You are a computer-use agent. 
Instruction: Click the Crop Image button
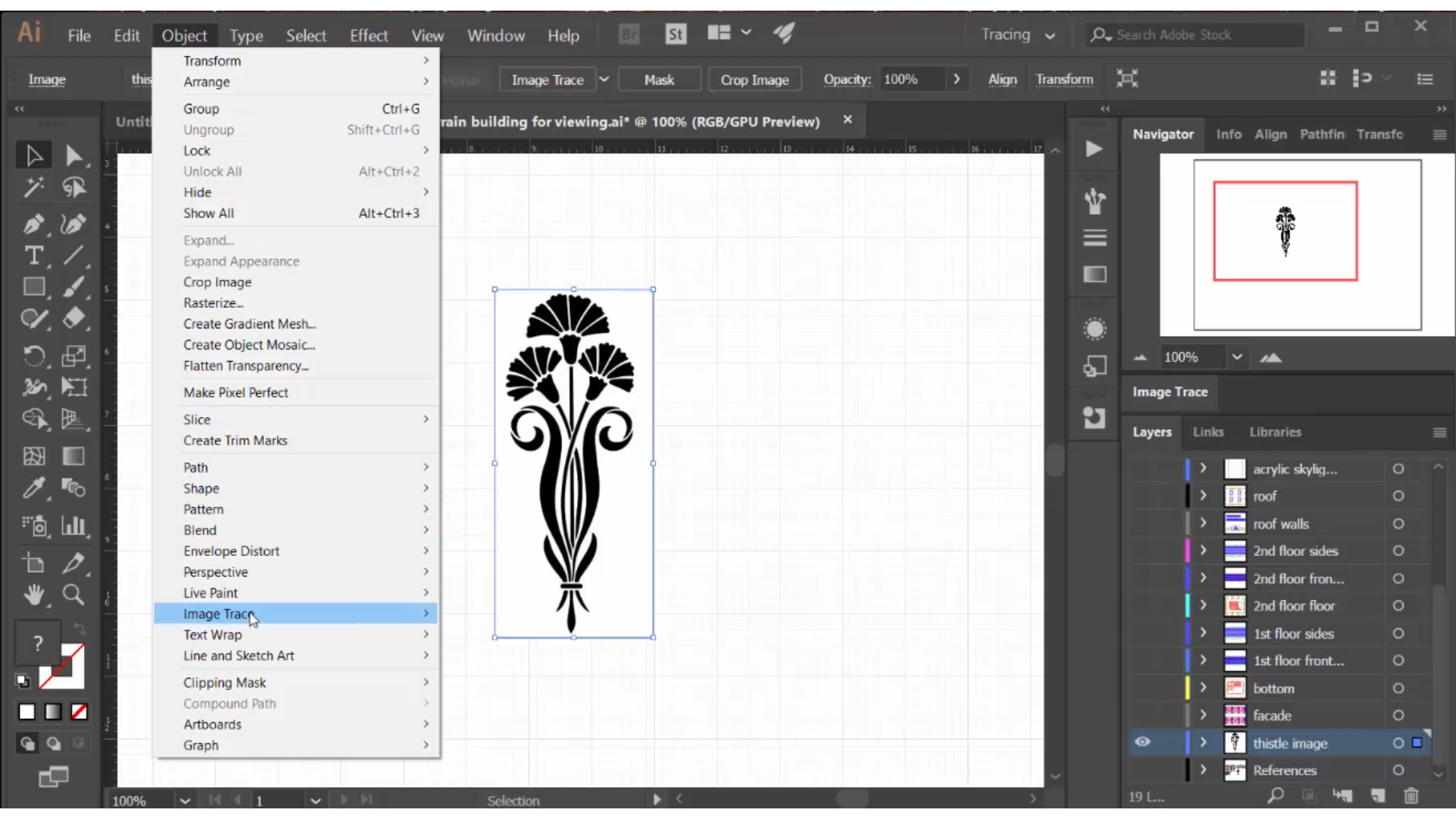pyautogui.click(x=754, y=79)
